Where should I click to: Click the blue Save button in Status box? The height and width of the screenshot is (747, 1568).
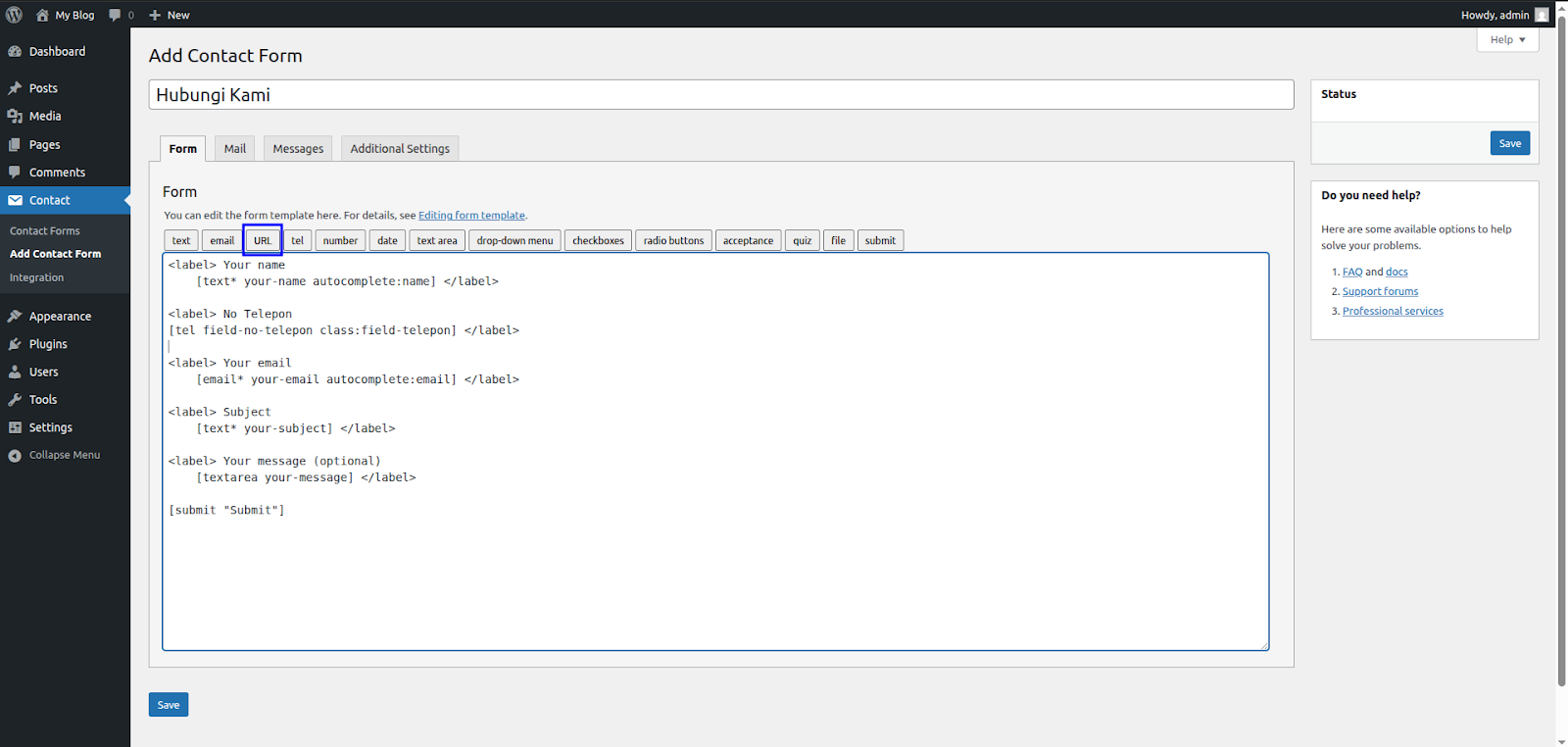coord(1509,143)
